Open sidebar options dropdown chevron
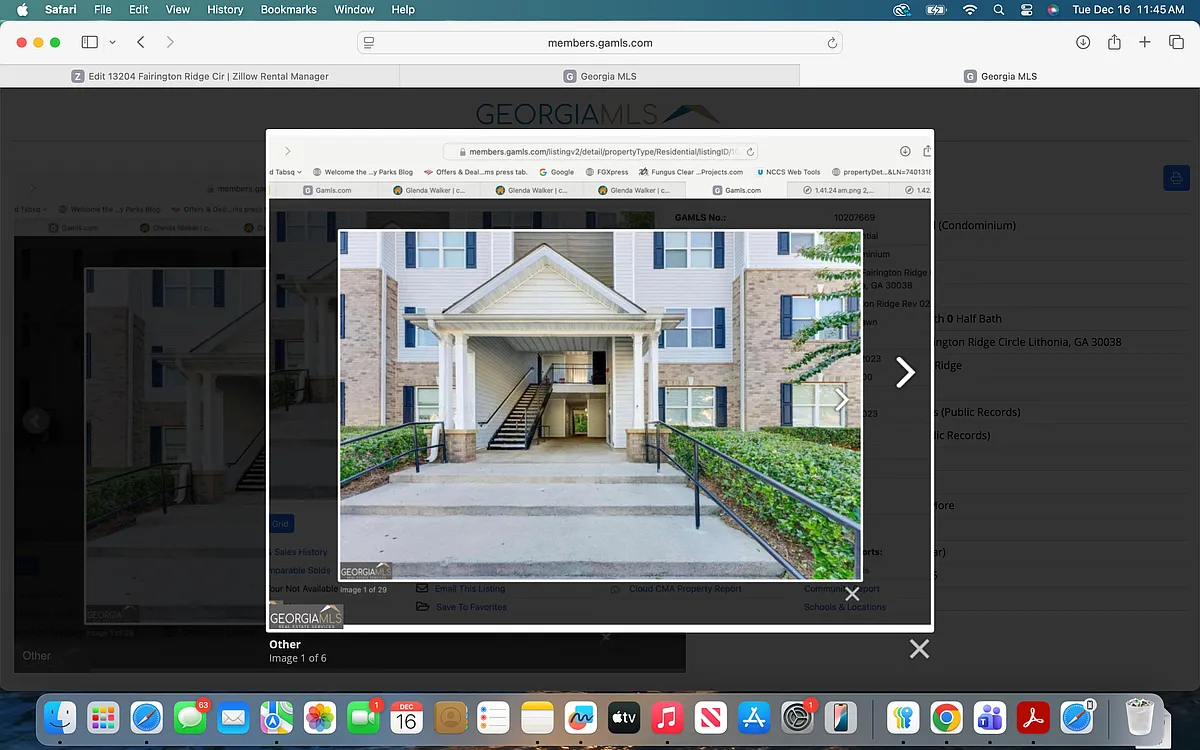1200x750 pixels. point(112,43)
